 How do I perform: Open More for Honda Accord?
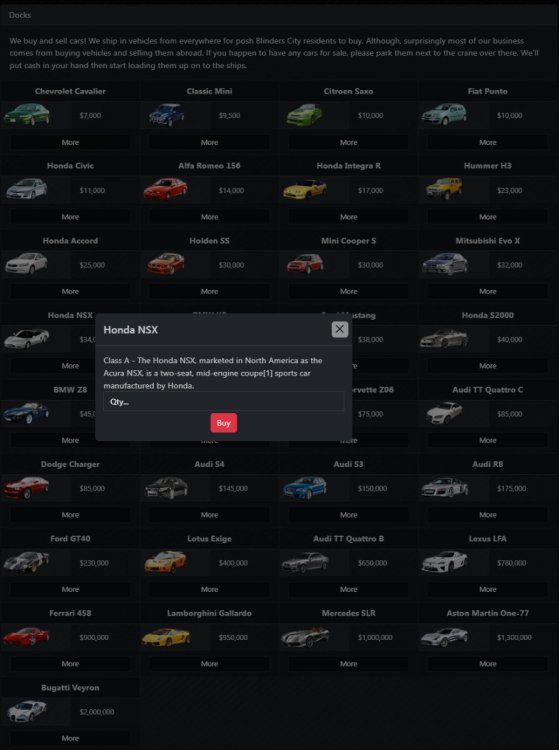70,291
